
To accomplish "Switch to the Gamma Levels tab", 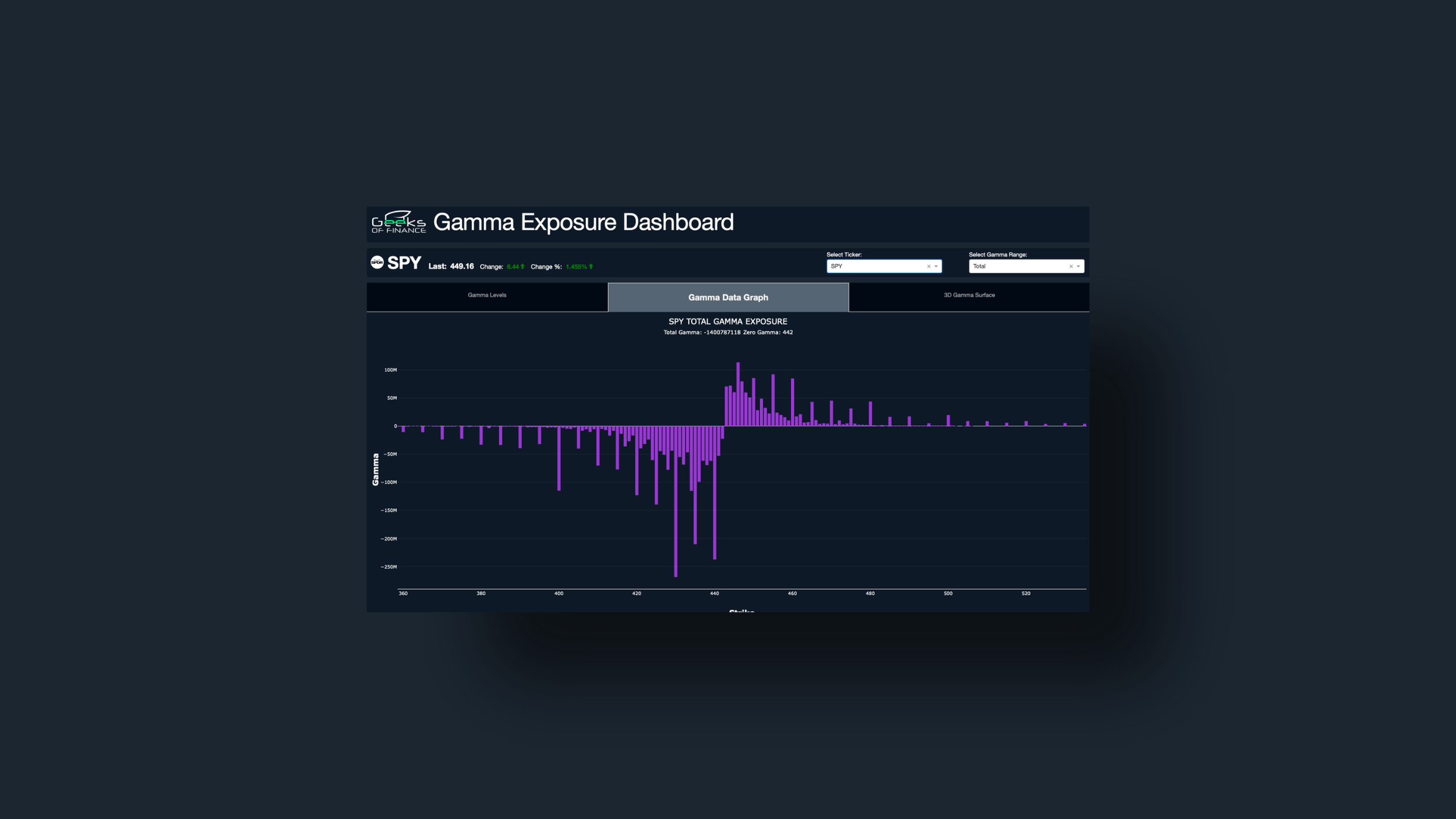I will [x=487, y=296].
